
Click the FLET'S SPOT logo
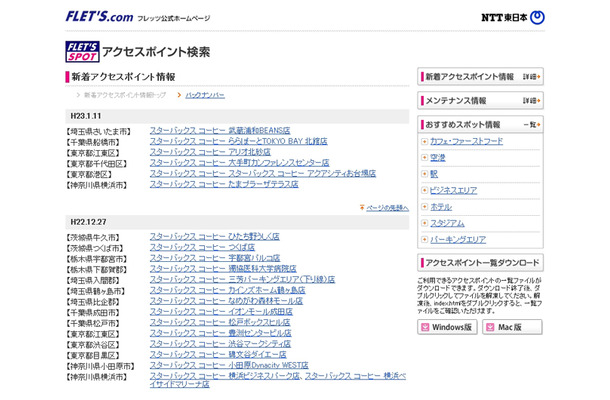pos(82,52)
